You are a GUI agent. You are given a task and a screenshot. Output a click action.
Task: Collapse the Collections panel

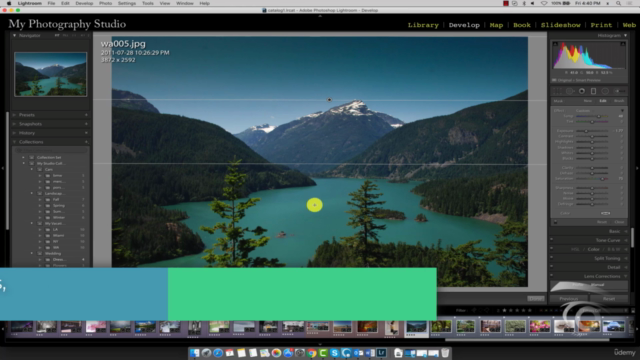[14, 142]
